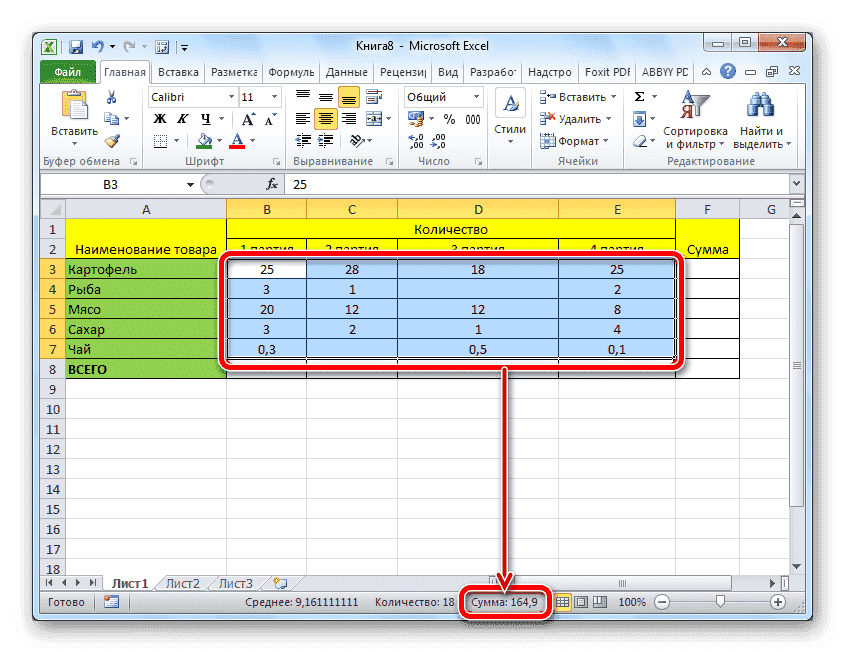This screenshot has height=653, width=845.
Task: Apply fill color to selected cells
Action: coord(206,140)
